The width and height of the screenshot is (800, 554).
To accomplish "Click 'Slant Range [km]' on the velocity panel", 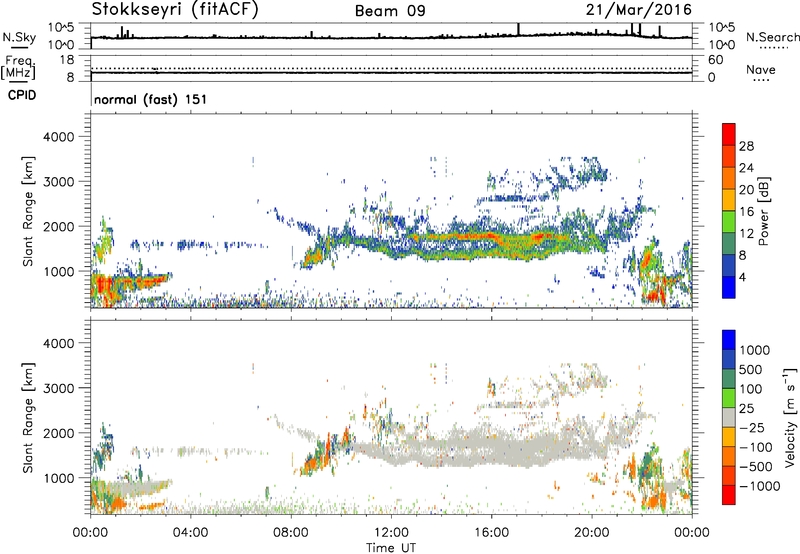I will (x=28, y=417).
